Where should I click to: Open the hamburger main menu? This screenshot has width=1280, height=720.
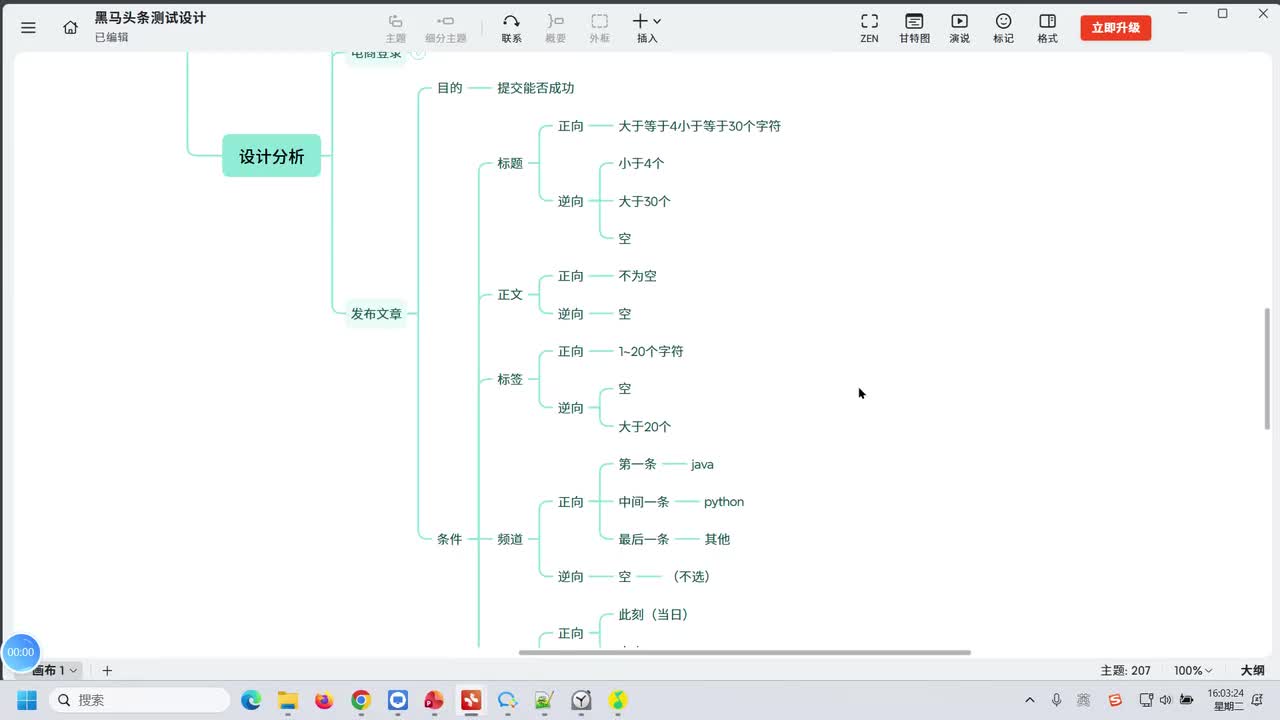click(x=28, y=27)
